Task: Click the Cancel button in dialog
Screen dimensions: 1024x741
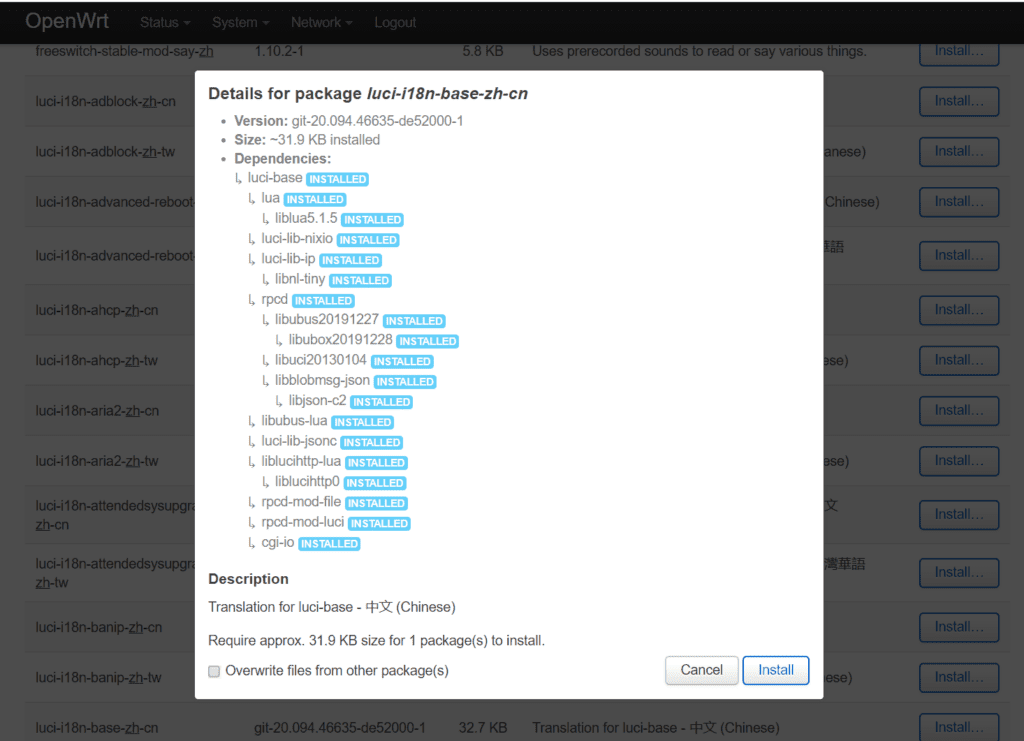Action: (x=701, y=670)
